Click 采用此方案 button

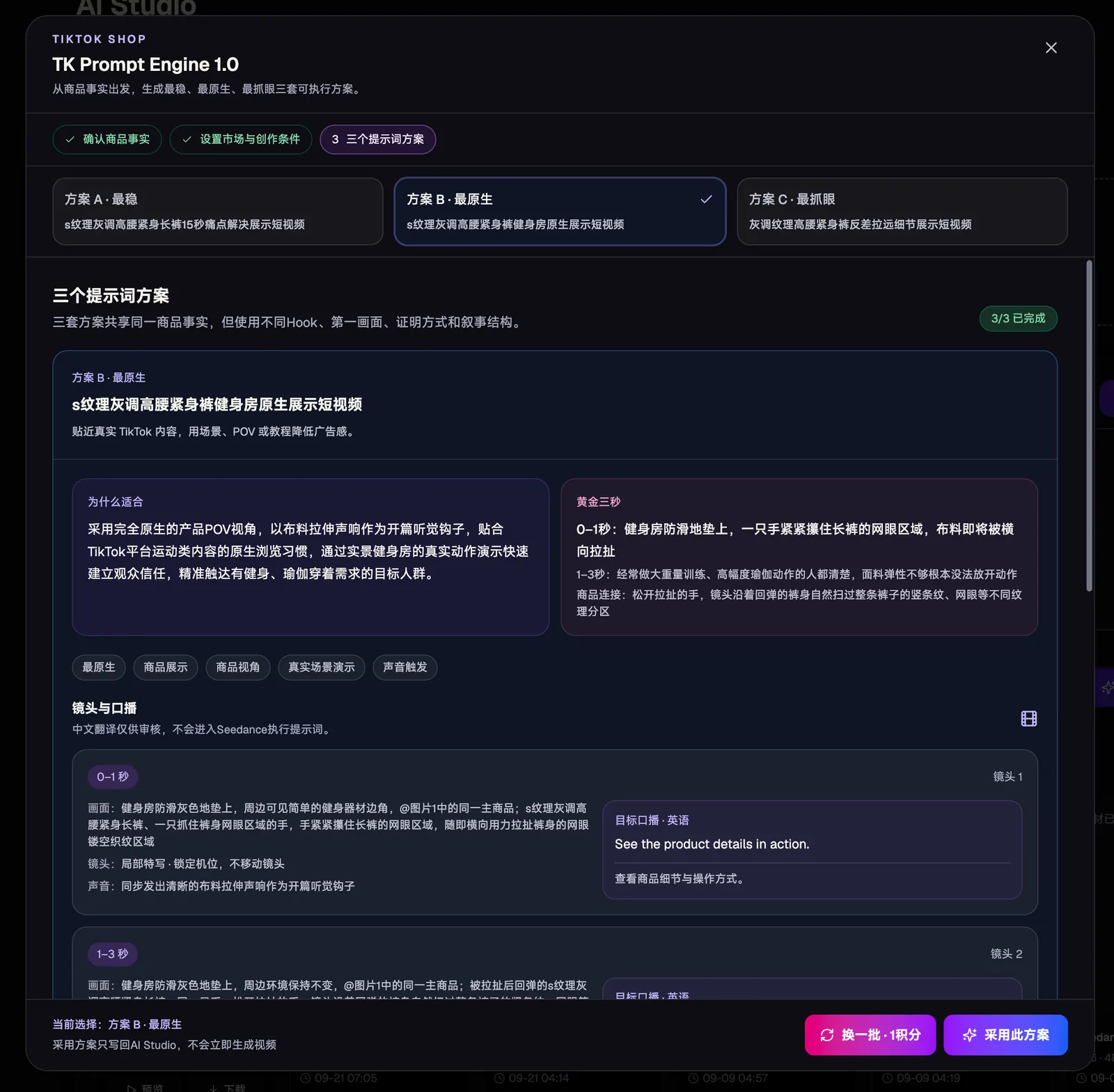[1005, 1035]
